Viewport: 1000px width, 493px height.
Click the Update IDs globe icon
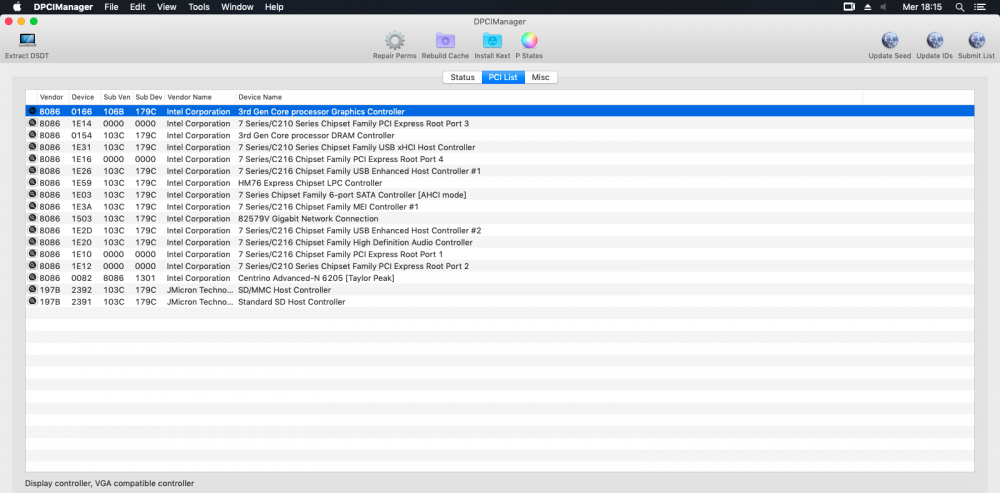[x=934, y=41]
